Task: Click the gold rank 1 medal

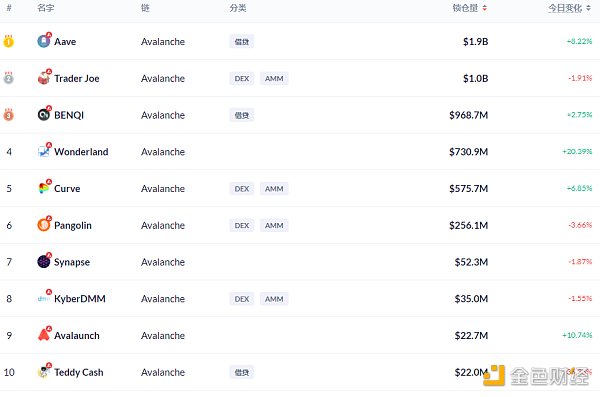Action: pyautogui.click(x=8, y=41)
